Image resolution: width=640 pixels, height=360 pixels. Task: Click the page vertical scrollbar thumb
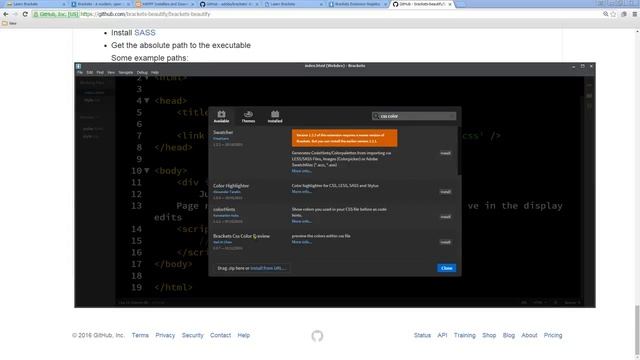[637, 329]
